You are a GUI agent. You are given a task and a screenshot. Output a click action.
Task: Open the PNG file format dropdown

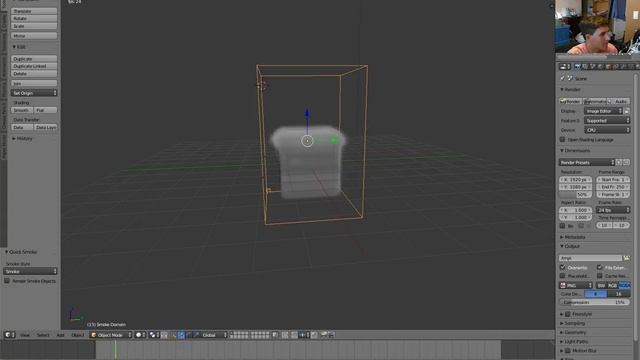576,285
